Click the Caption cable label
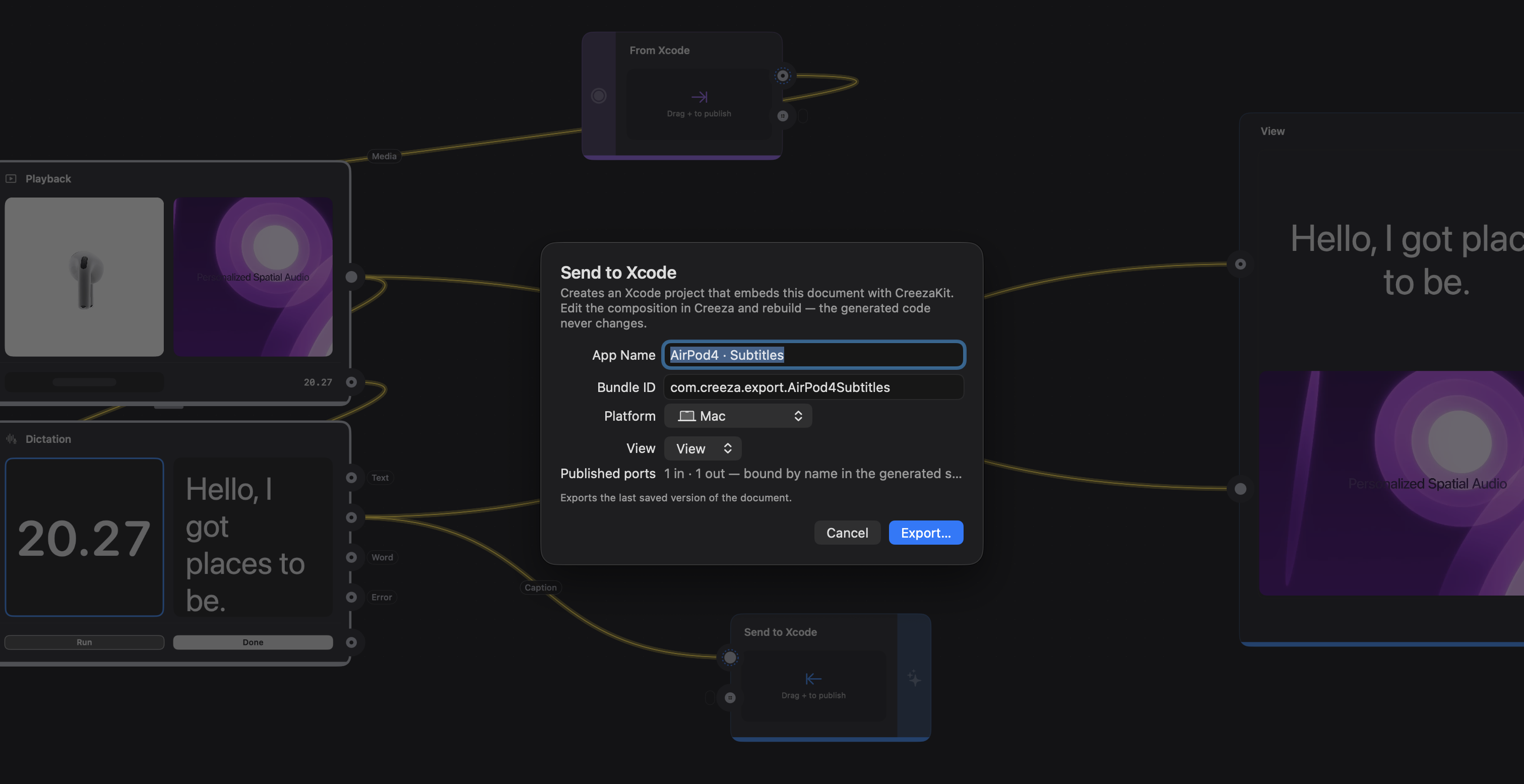The width and height of the screenshot is (1524, 784). pyautogui.click(x=540, y=587)
